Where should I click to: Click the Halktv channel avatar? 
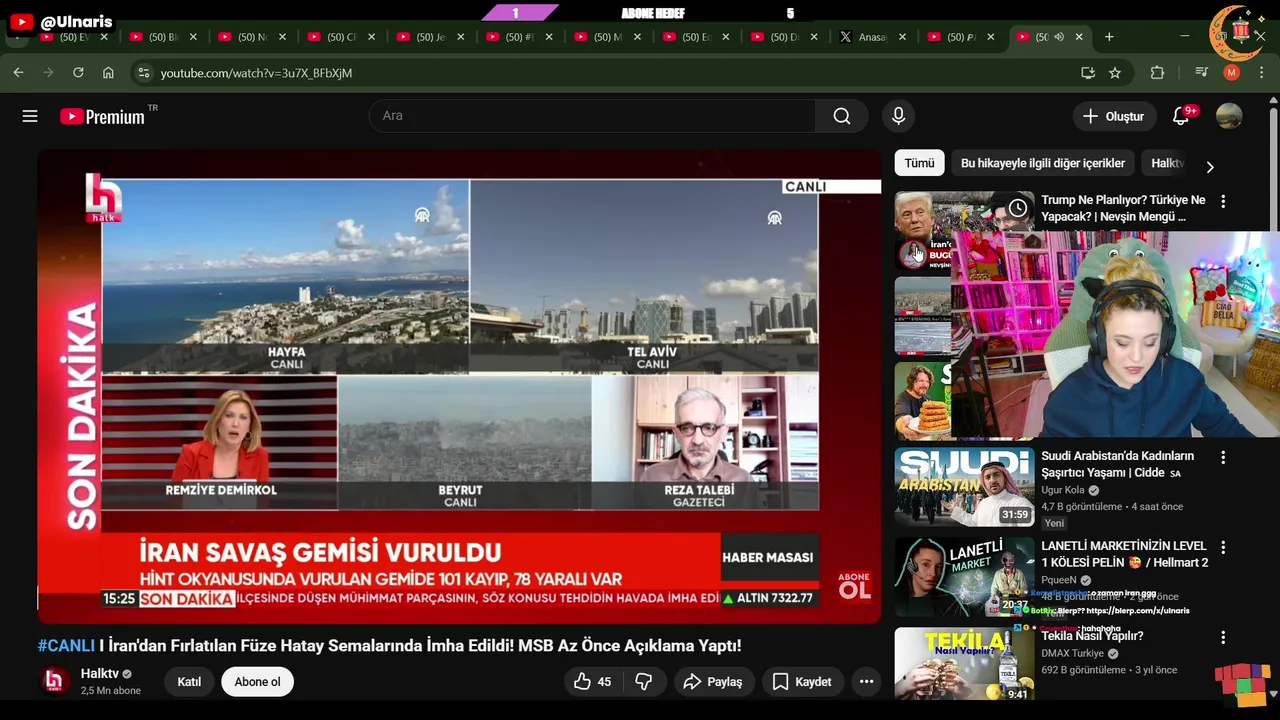[54, 681]
